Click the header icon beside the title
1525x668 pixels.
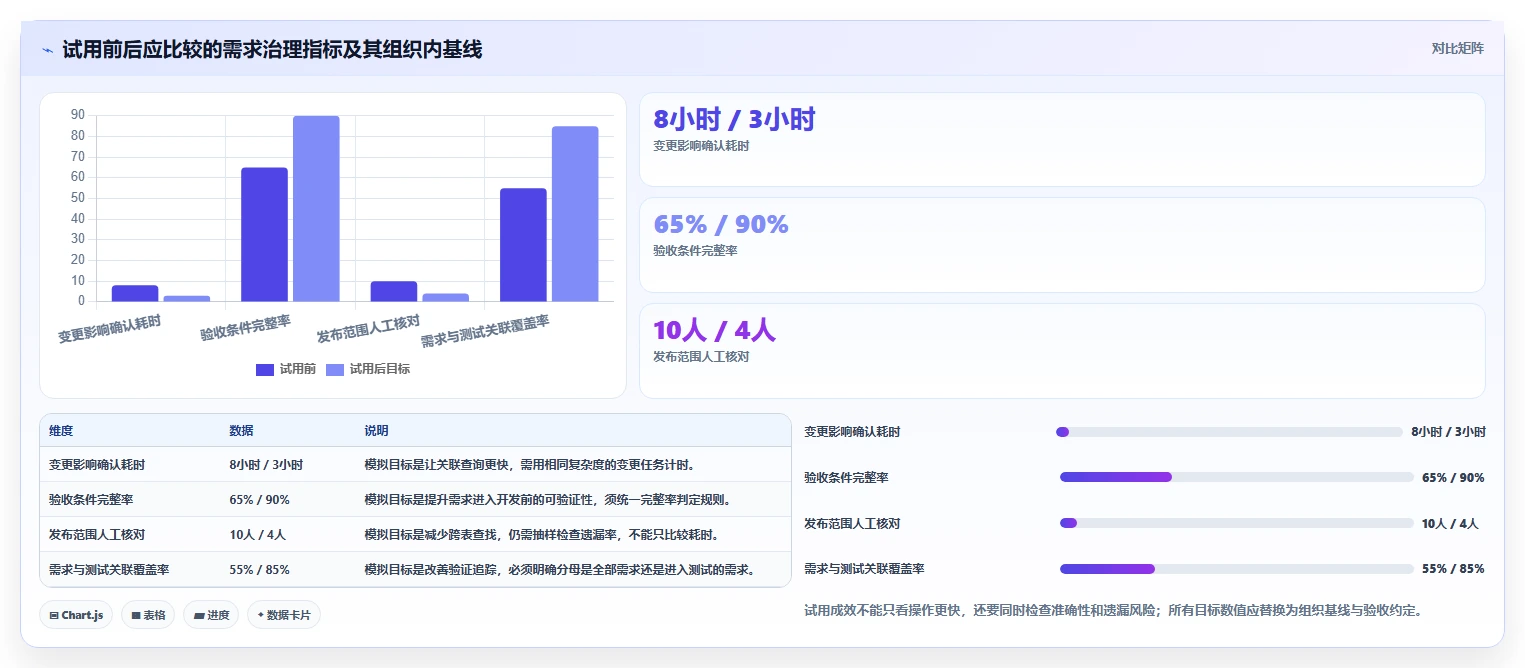[x=47, y=49]
